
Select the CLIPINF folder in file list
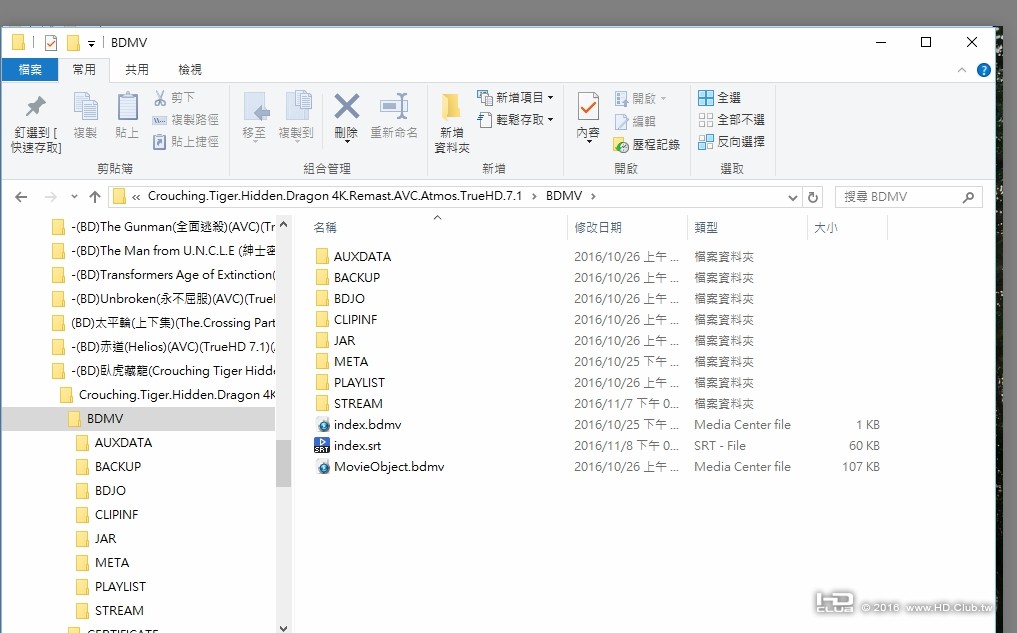click(x=355, y=320)
